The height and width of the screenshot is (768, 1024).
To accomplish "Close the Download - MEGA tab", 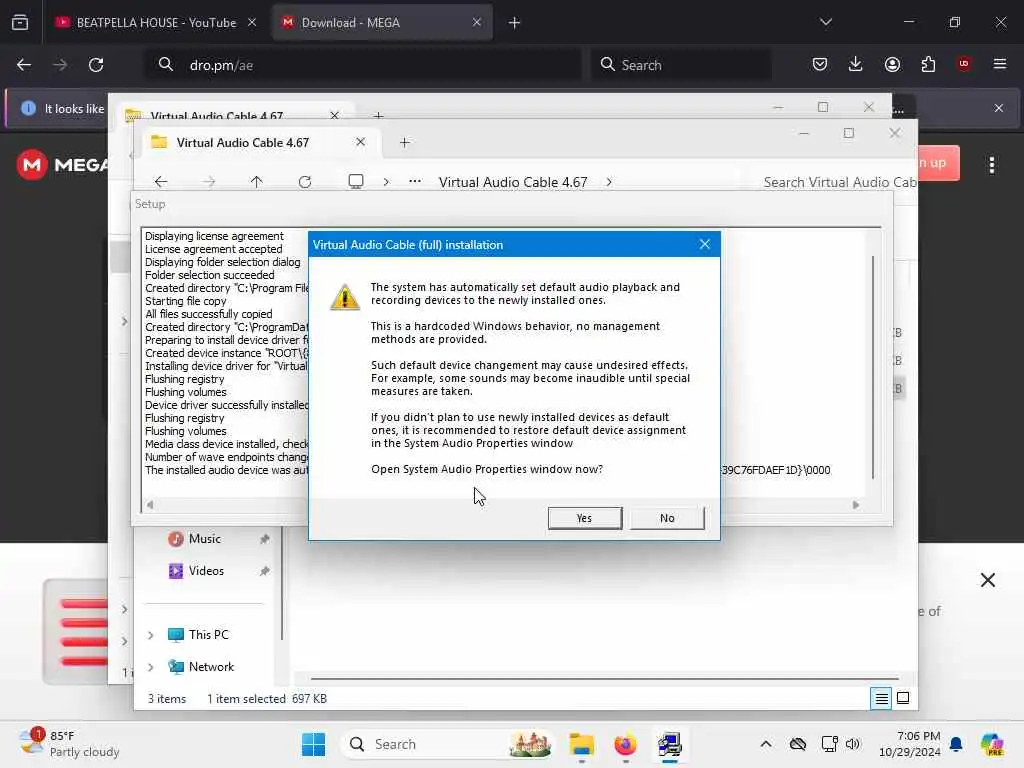I will (x=477, y=22).
